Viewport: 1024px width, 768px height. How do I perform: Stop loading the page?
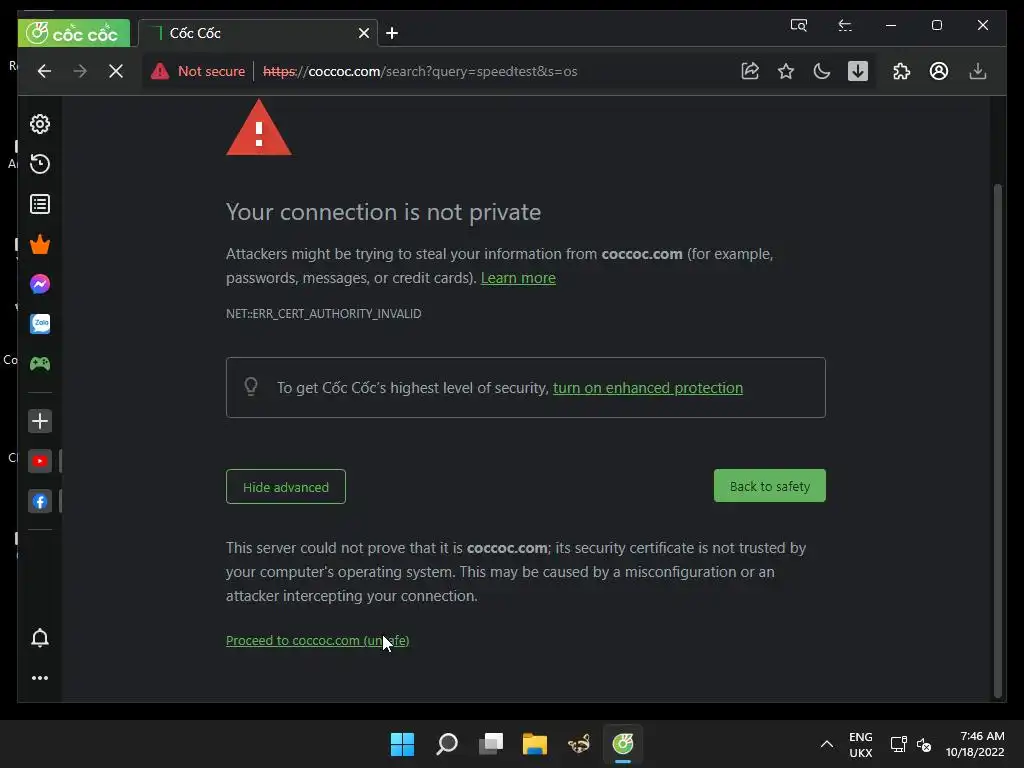tap(116, 71)
